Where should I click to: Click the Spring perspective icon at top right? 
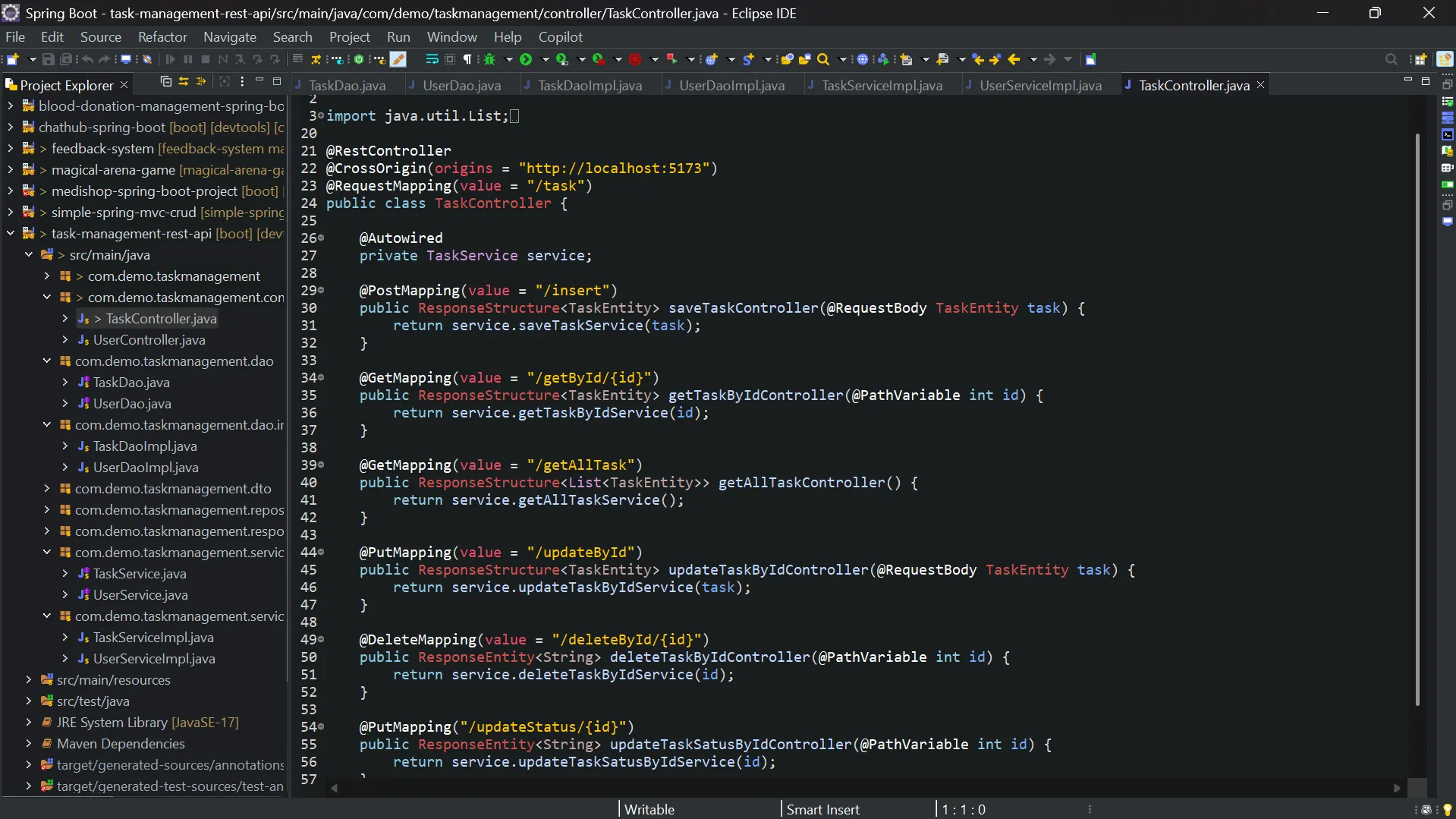tap(1445, 59)
